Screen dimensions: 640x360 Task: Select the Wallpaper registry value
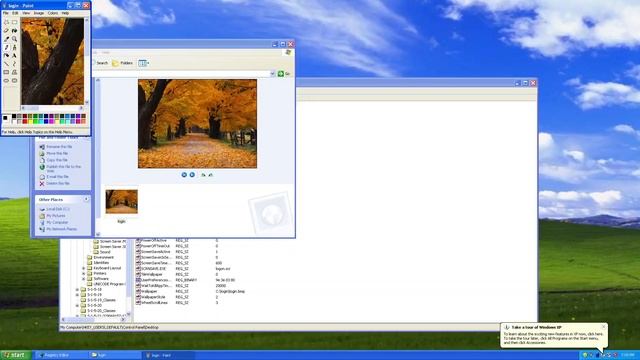pos(149,291)
